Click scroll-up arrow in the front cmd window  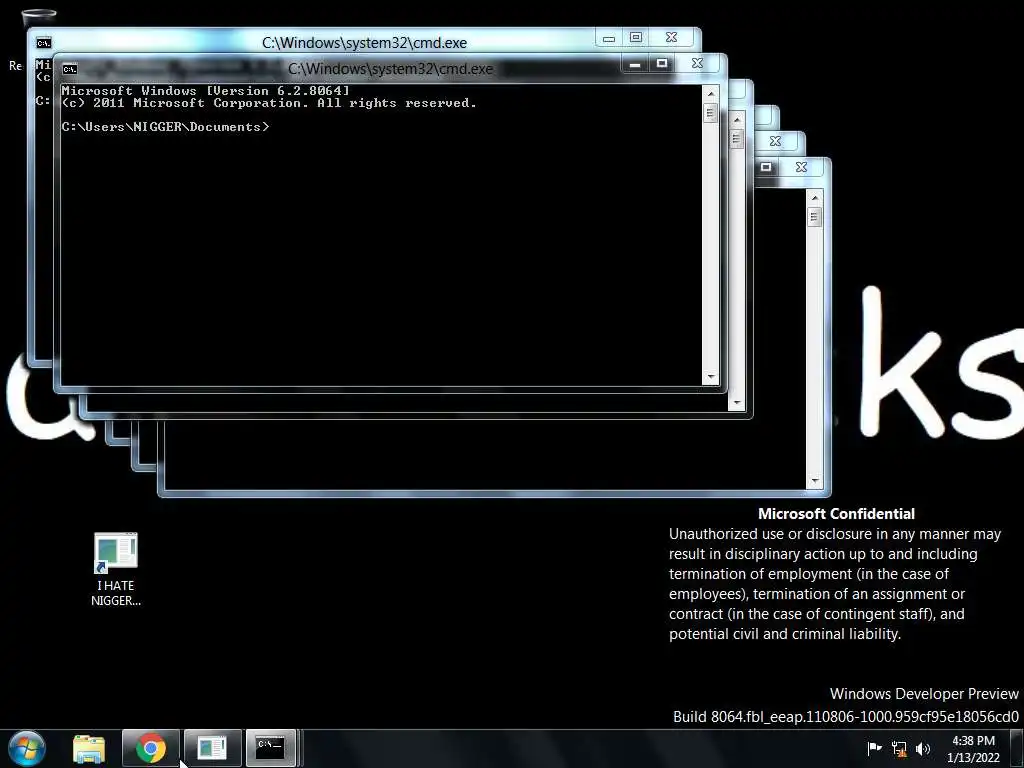point(711,94)
